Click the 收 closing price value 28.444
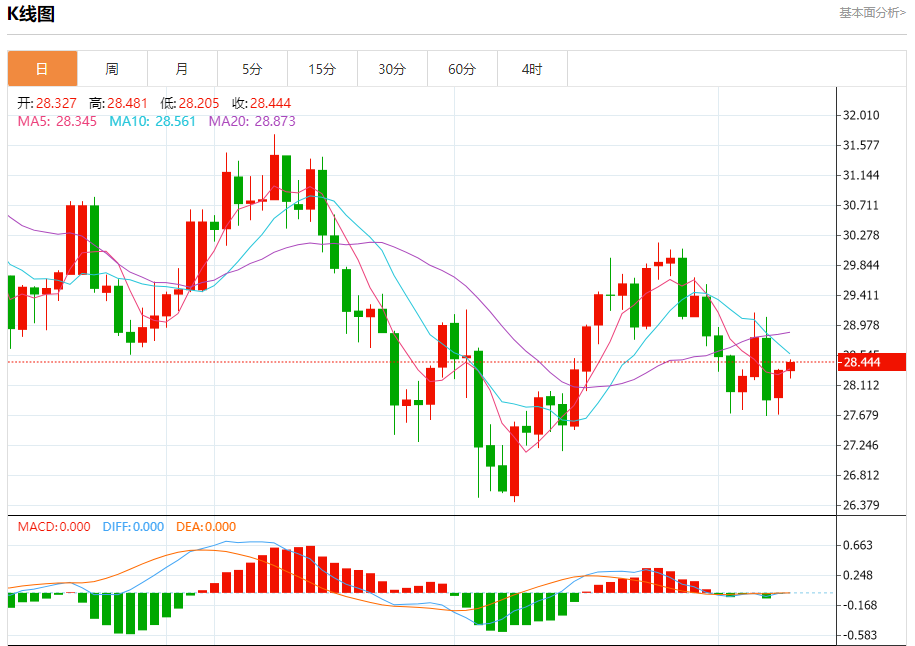 coord(270,103)
